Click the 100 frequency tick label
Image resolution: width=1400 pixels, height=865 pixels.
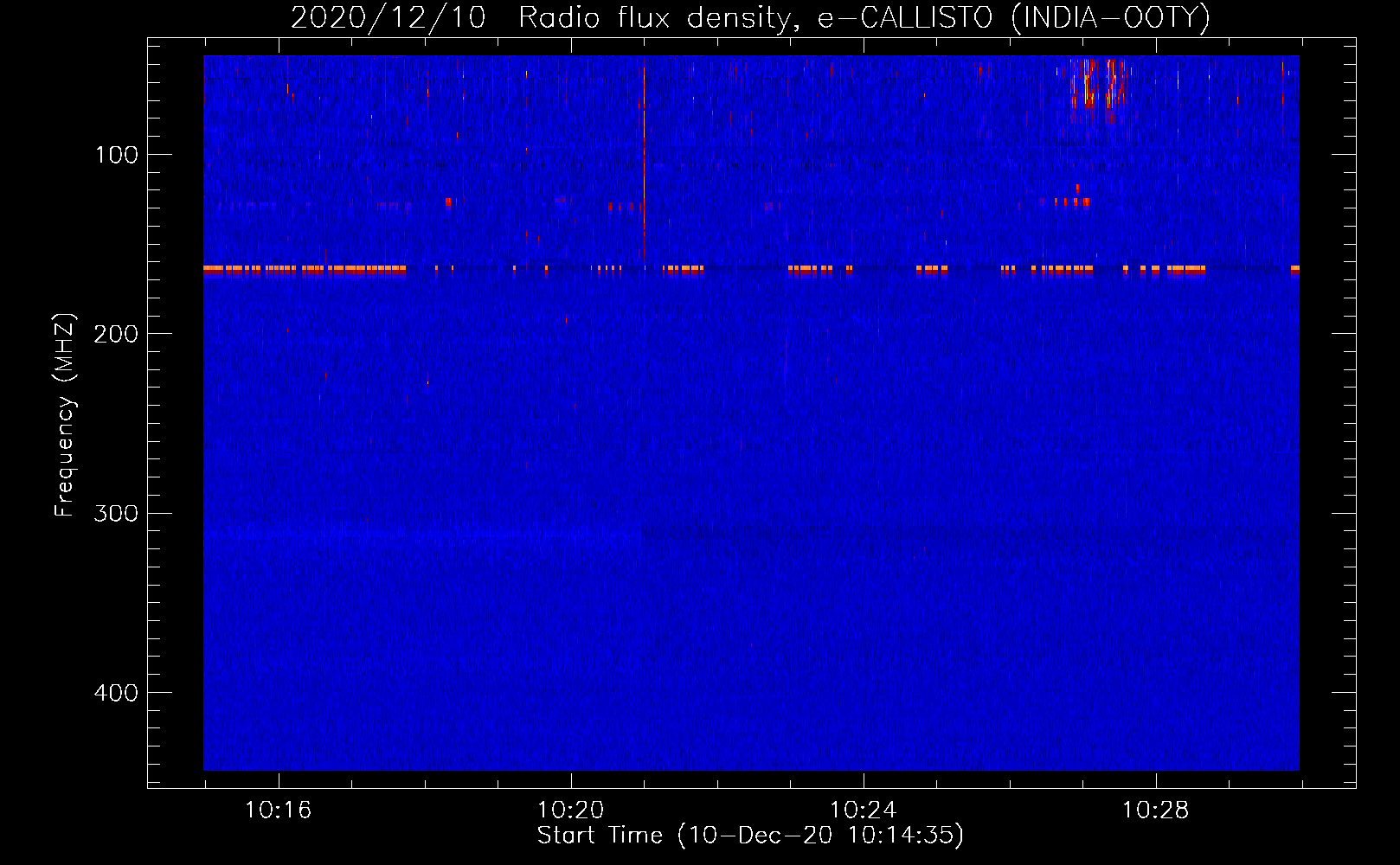click(x=117, y=155)
